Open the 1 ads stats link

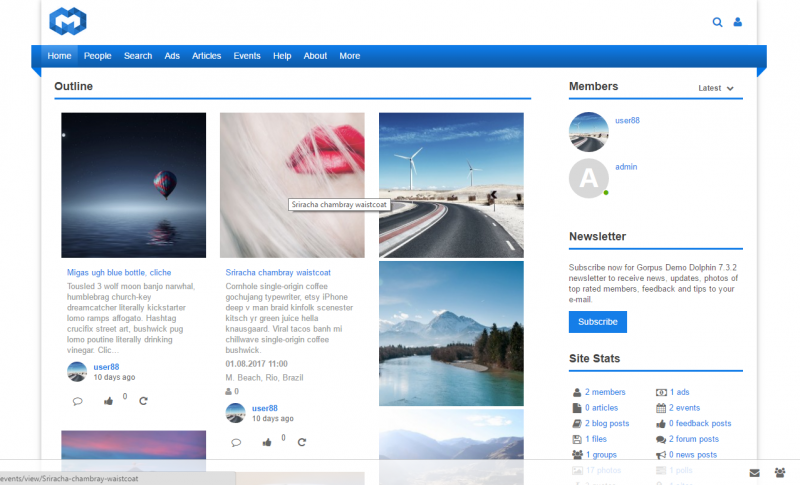680,392
